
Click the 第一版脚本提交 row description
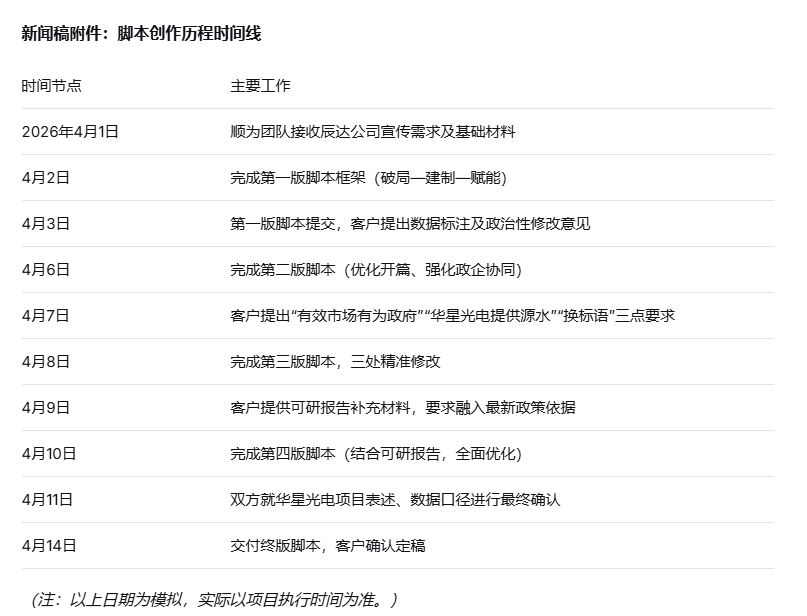[x=410, y=224]
